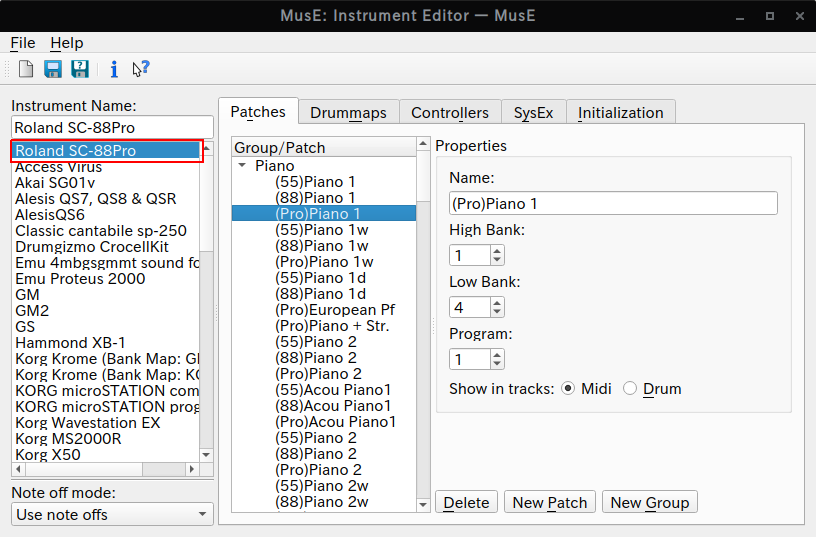Select Classic cantabile sp-250 instrument
Viewport: 816px width, 537px height.
(106, 231)
